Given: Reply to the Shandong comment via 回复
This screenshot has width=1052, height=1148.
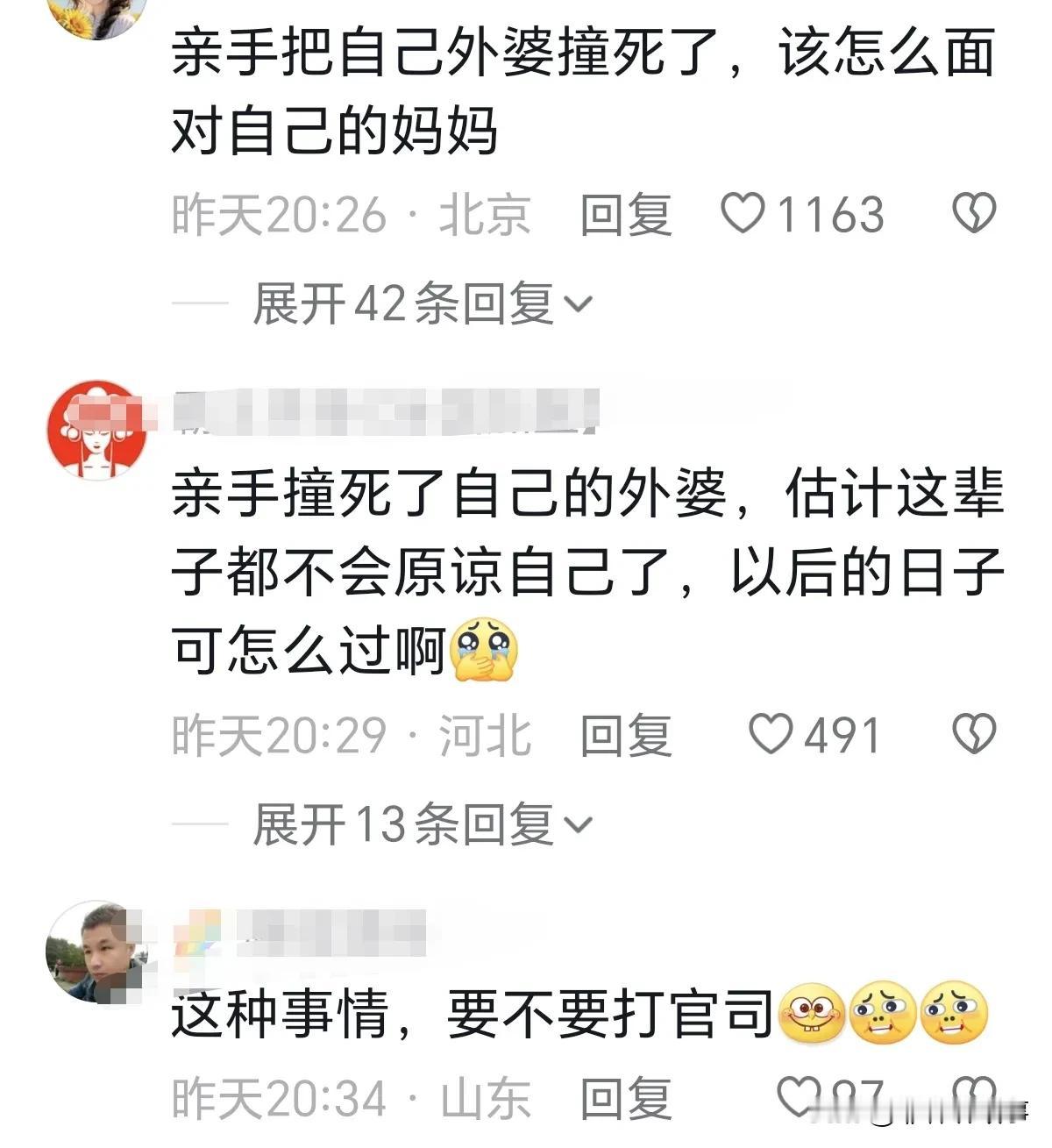Looking at the screenshot, I should [x=626, y=1099].
